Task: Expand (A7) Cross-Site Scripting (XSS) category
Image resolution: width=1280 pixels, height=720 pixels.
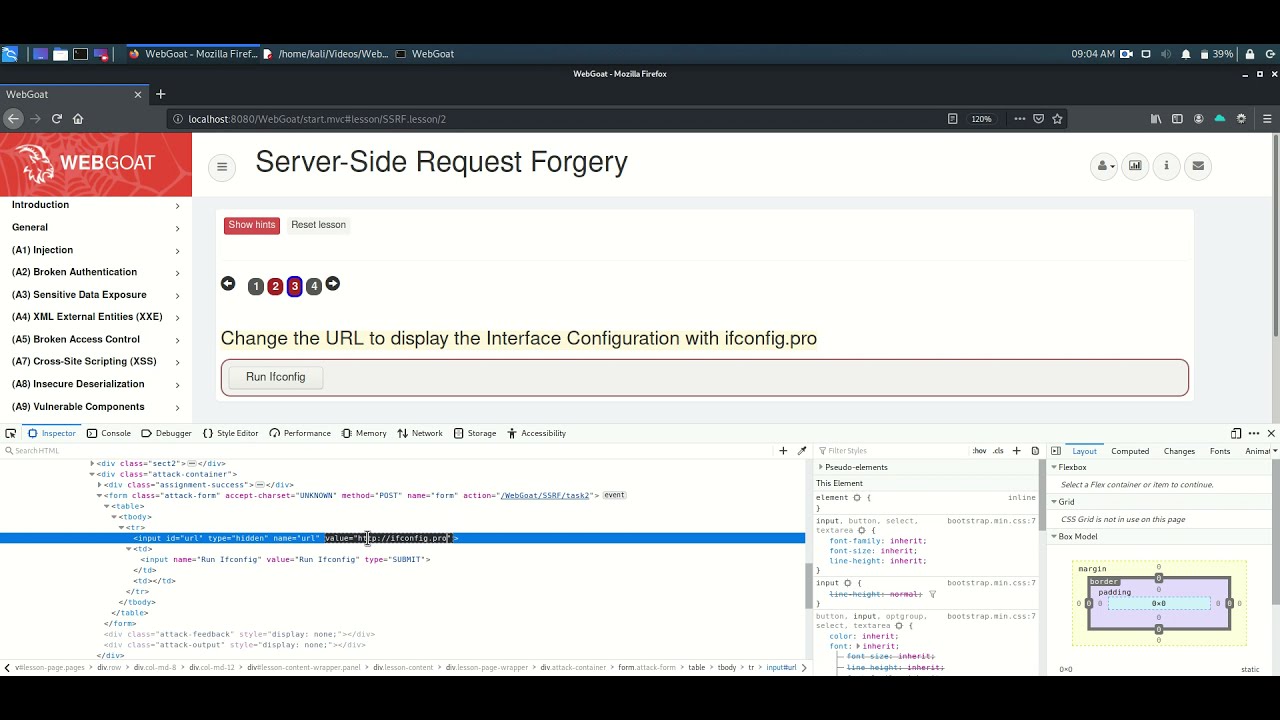Action: (96, 361)
